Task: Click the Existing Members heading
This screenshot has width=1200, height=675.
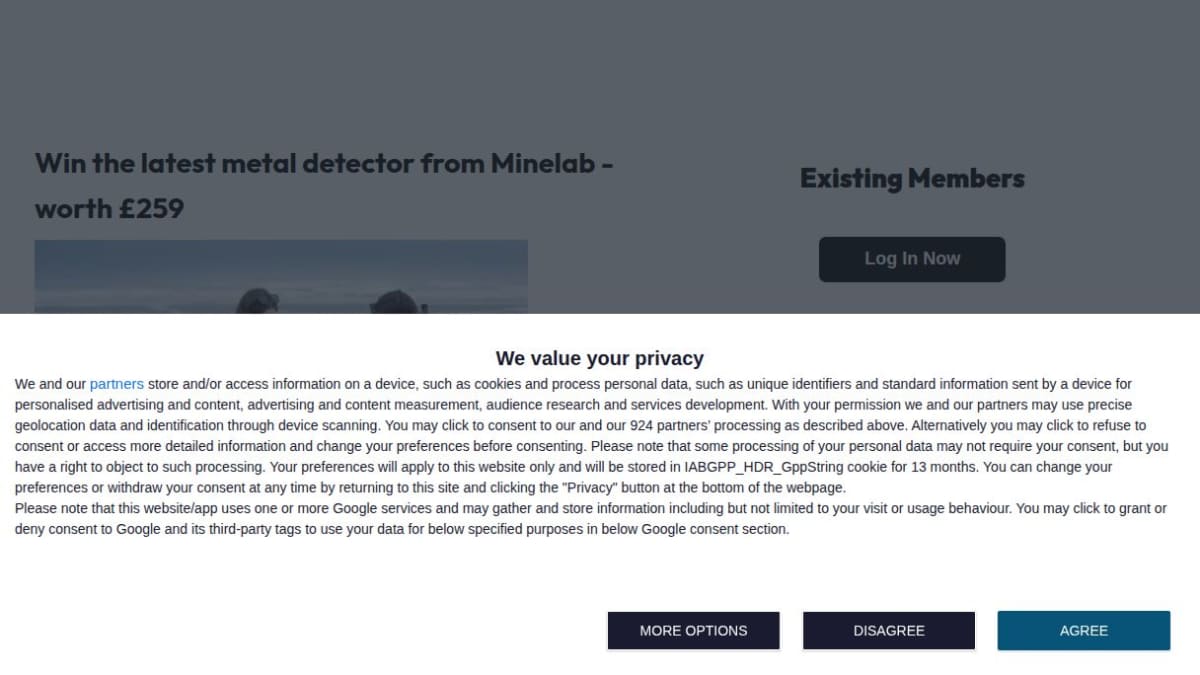Action: click(912, 178)
